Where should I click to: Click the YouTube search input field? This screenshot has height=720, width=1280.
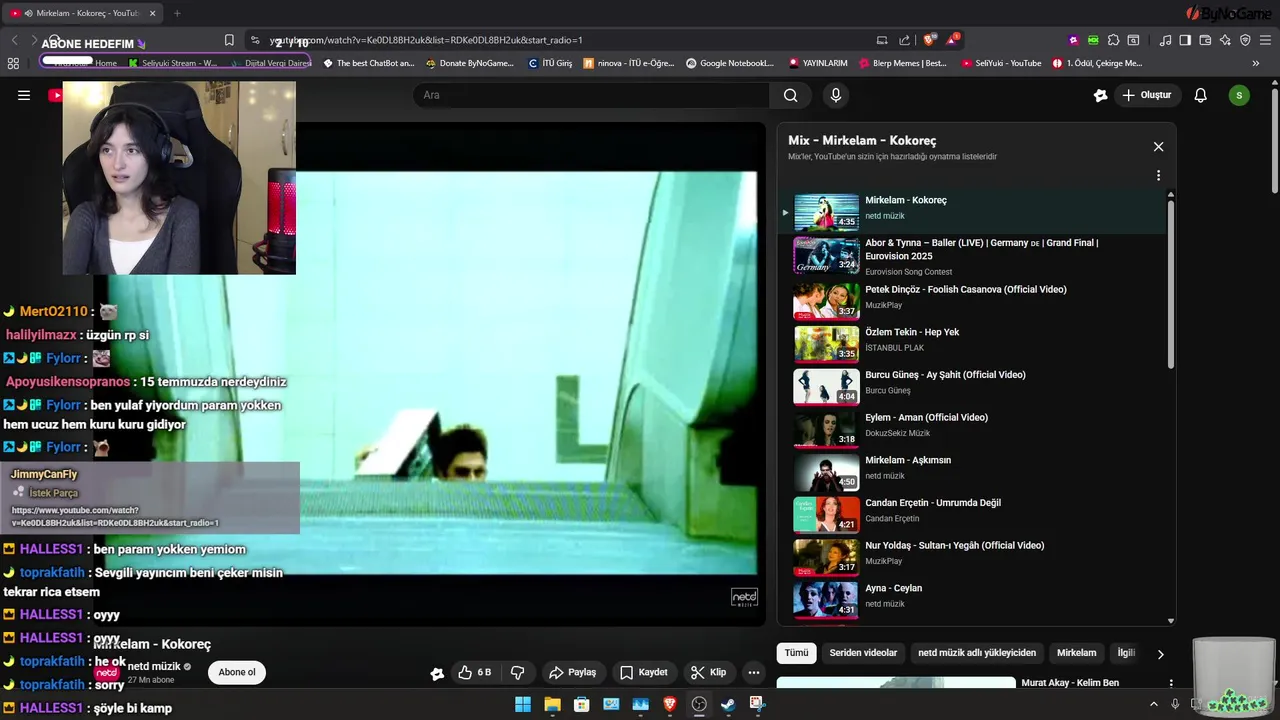pyautogui.click(x=591, y=95)
